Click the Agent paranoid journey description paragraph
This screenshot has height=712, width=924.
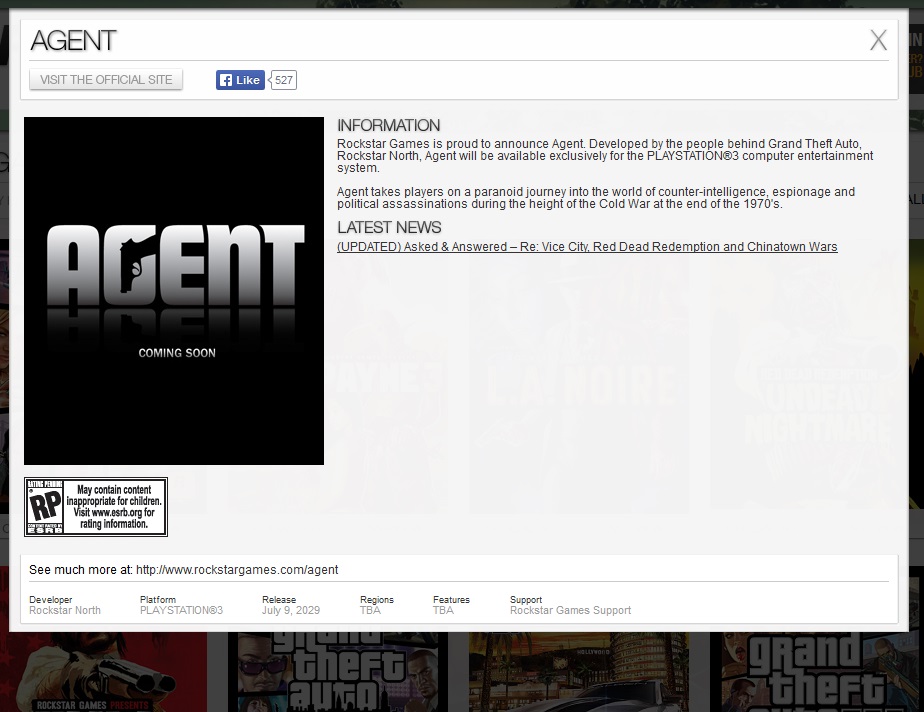(x=596, y=198)
